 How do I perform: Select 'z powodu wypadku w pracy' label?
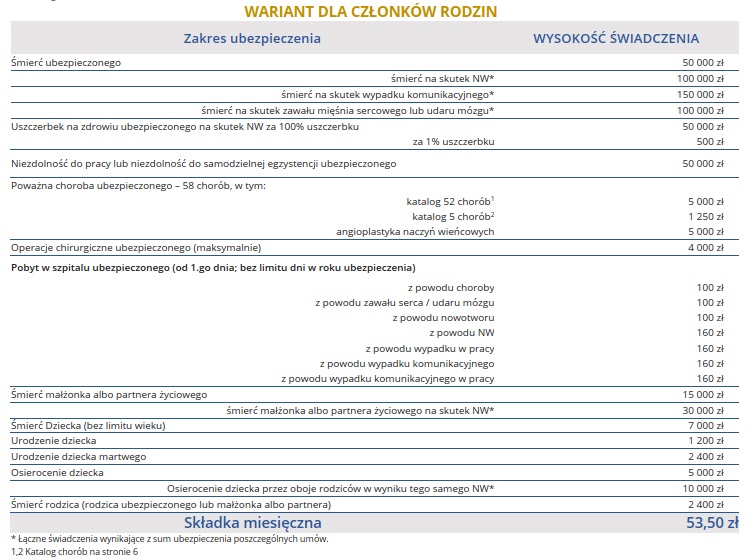coord(430,349)
